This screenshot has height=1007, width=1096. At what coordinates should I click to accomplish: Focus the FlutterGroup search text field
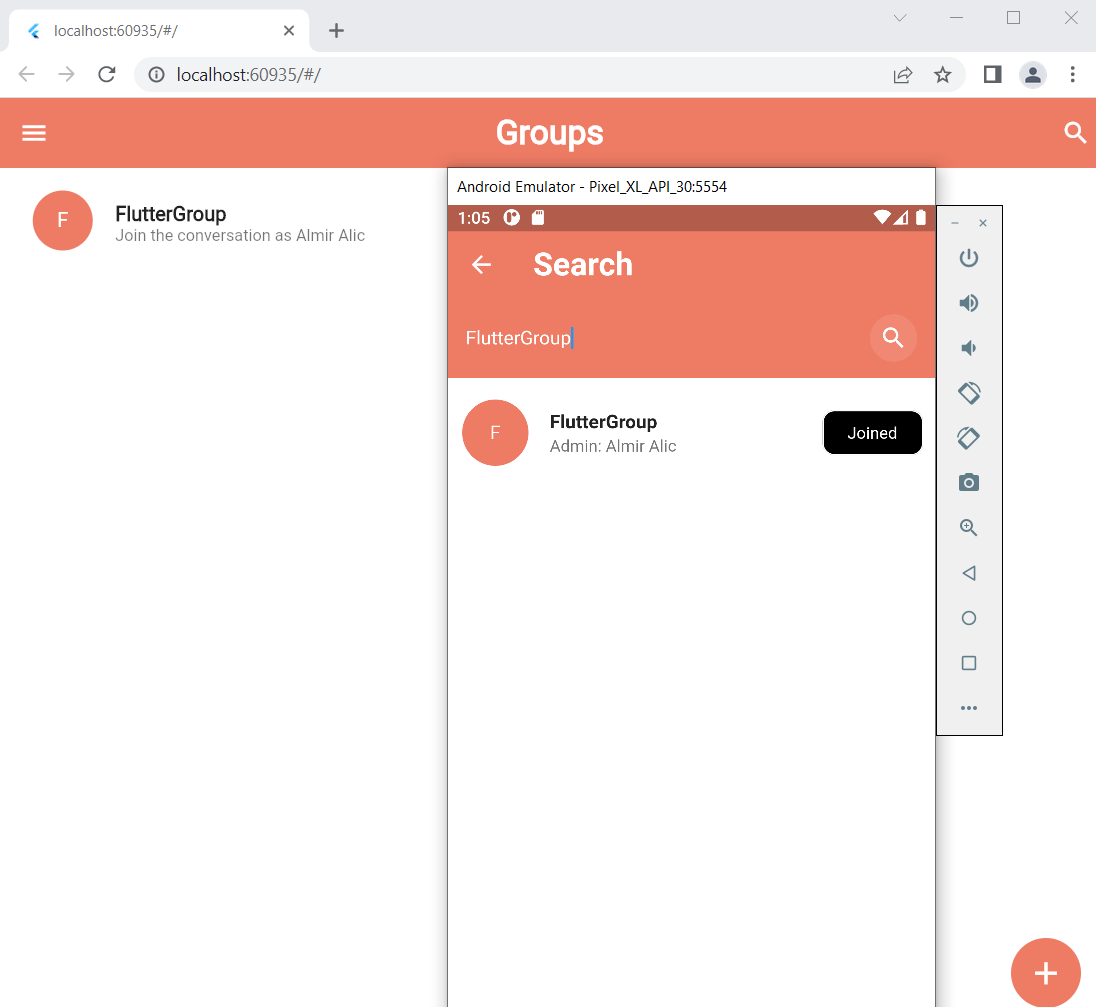pyautogui.click(x=657, y=338)
